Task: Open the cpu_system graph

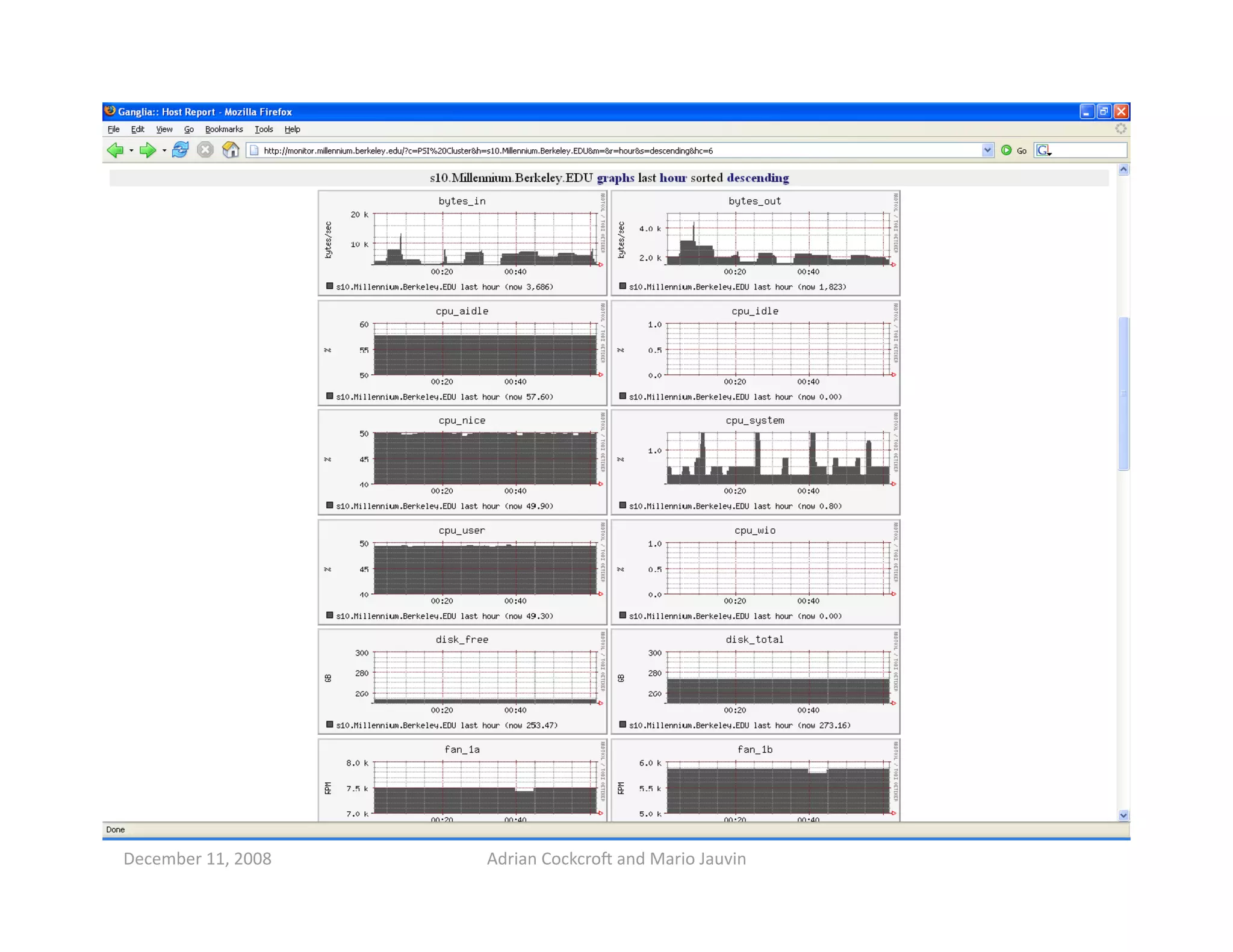Action: (755, 462)
